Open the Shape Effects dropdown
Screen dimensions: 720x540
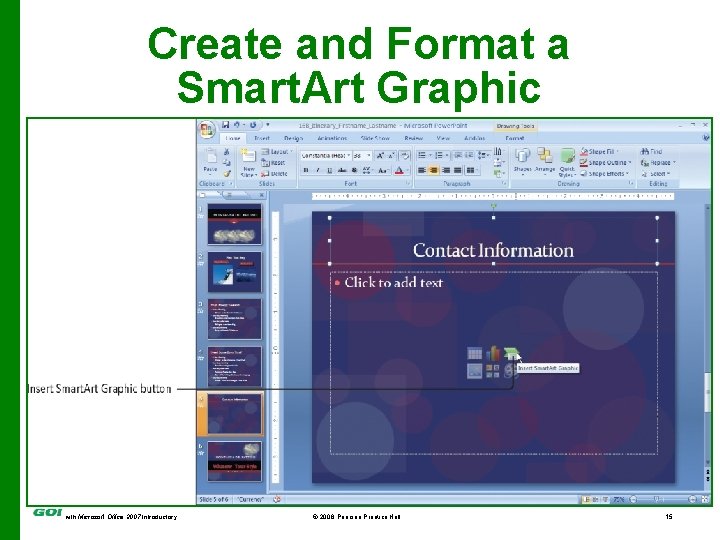click(604, 174)
